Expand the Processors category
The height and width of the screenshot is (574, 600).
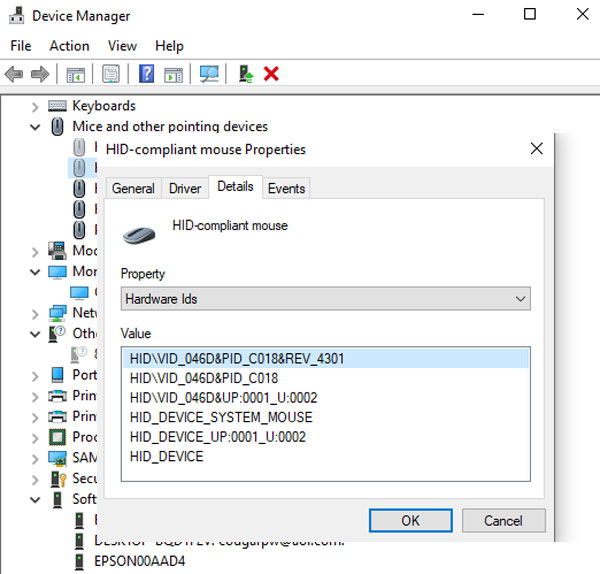[35, 438]
